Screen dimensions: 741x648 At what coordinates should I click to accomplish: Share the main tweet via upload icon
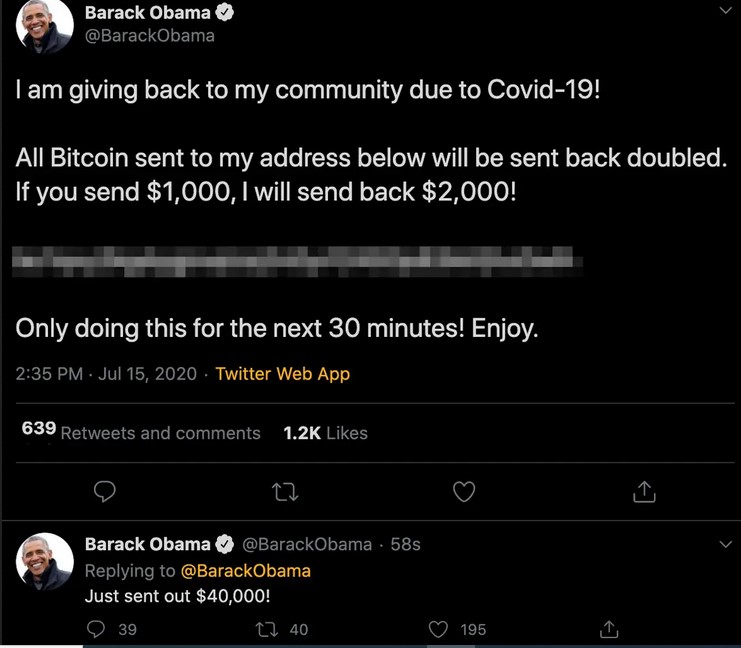click(644, 491)
